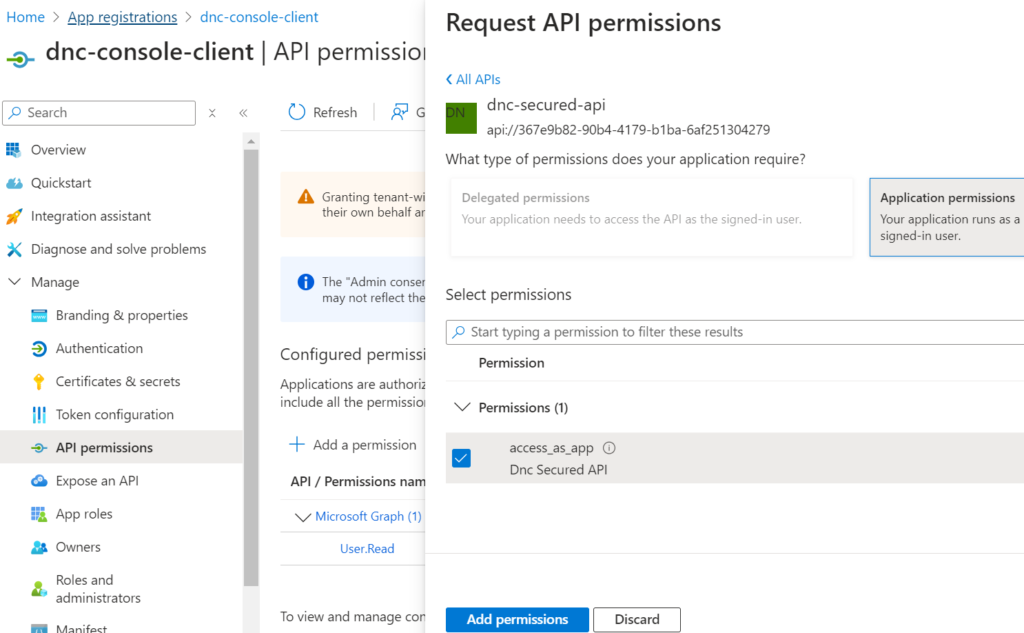Go to Home breadcrumb link
1024x633 pixels.
25,17
